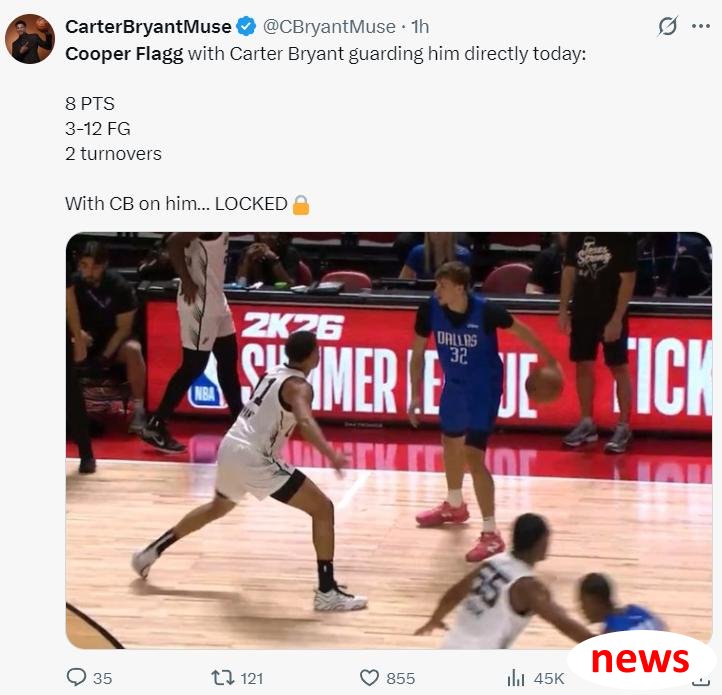This screenshot has width=722, height=695.
Task: Visit the @CBryantMuse handle
Action: coord(329,27)
